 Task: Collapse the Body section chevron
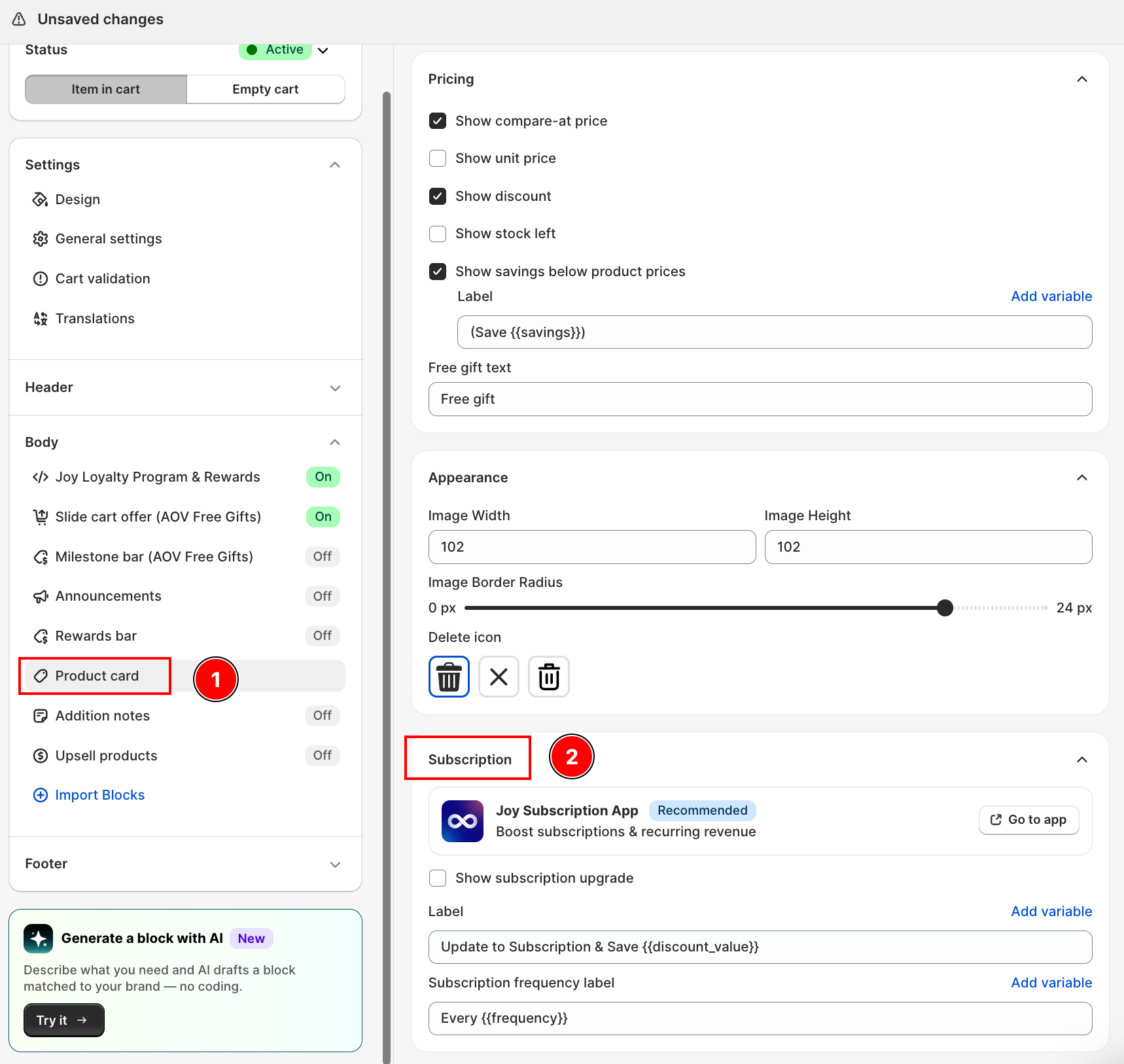coord(335,442)
